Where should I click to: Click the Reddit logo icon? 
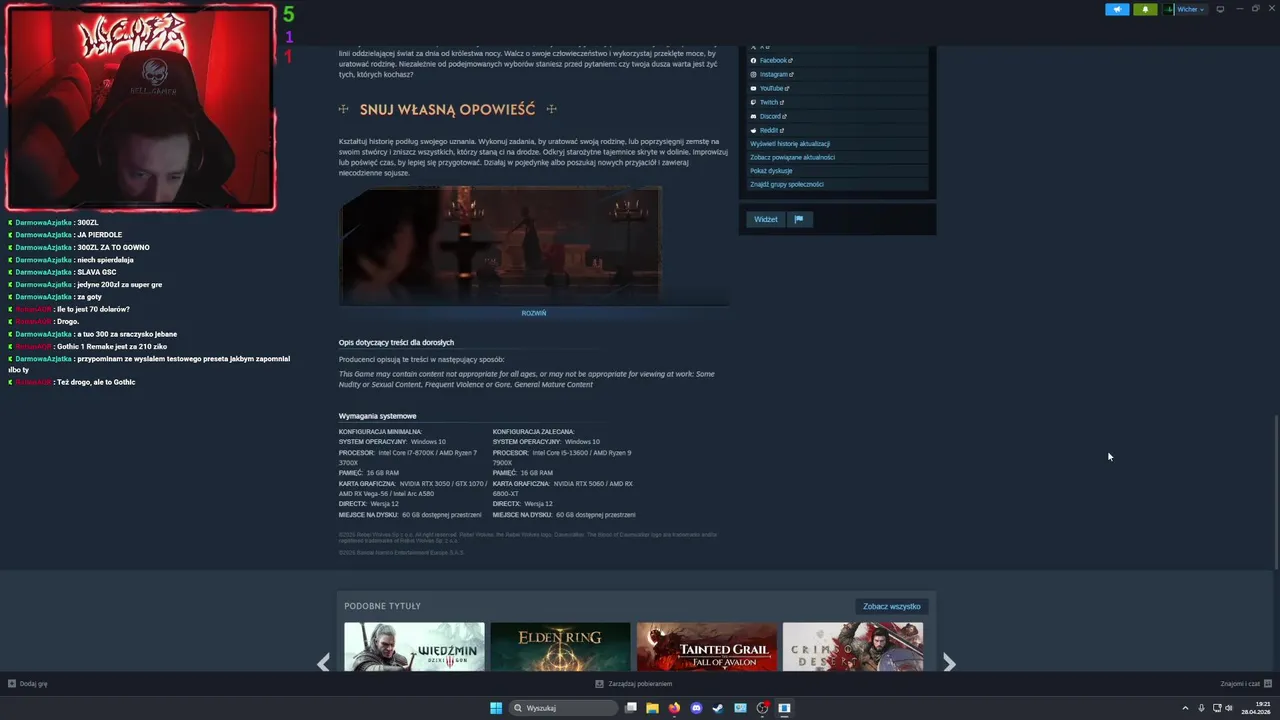click(x=753, y=131)
